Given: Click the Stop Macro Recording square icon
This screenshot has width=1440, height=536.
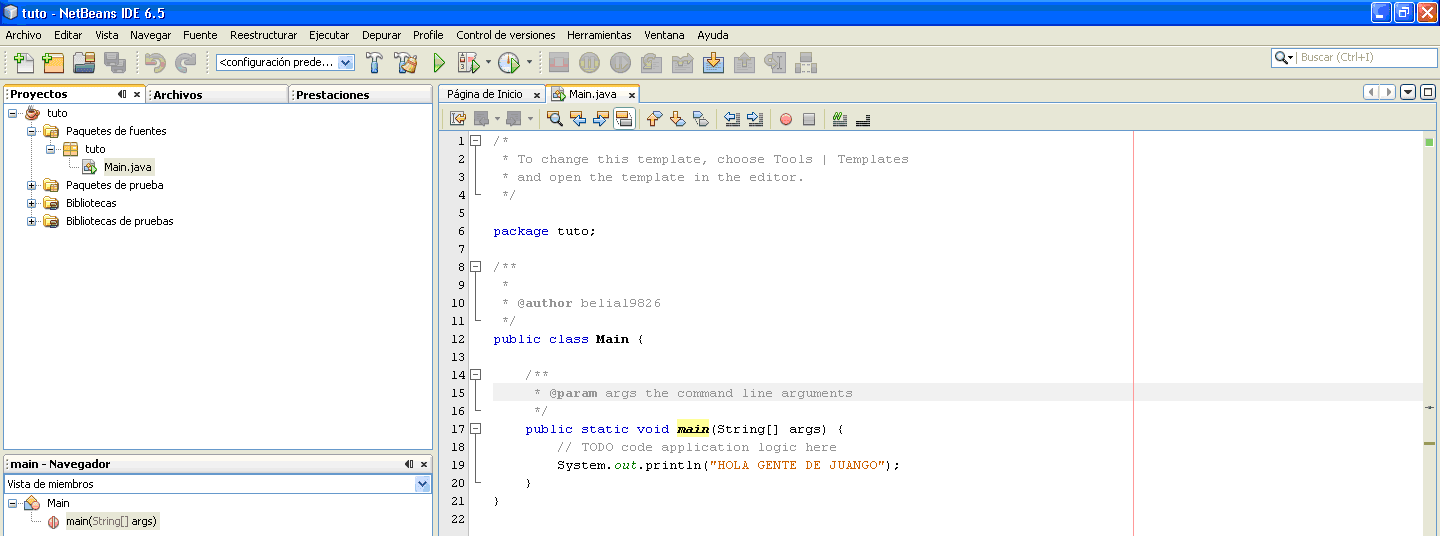Looking at the screenshot, I should click(809, 119).
